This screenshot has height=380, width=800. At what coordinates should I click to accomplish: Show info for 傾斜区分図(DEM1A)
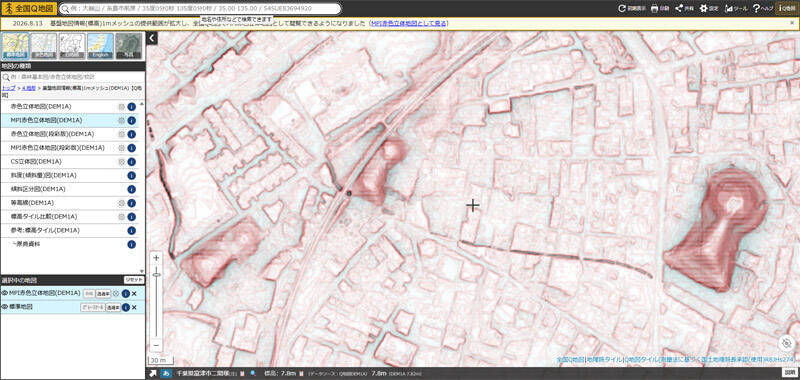coord(132,189)
